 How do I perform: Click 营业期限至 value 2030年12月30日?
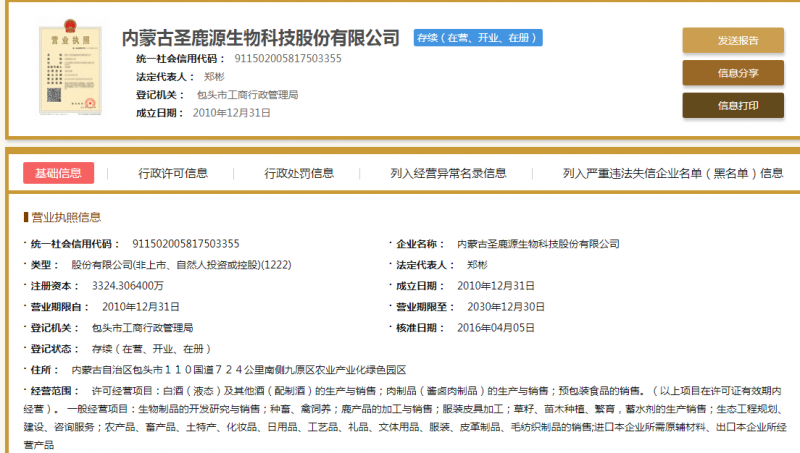[x=506, y=307]
